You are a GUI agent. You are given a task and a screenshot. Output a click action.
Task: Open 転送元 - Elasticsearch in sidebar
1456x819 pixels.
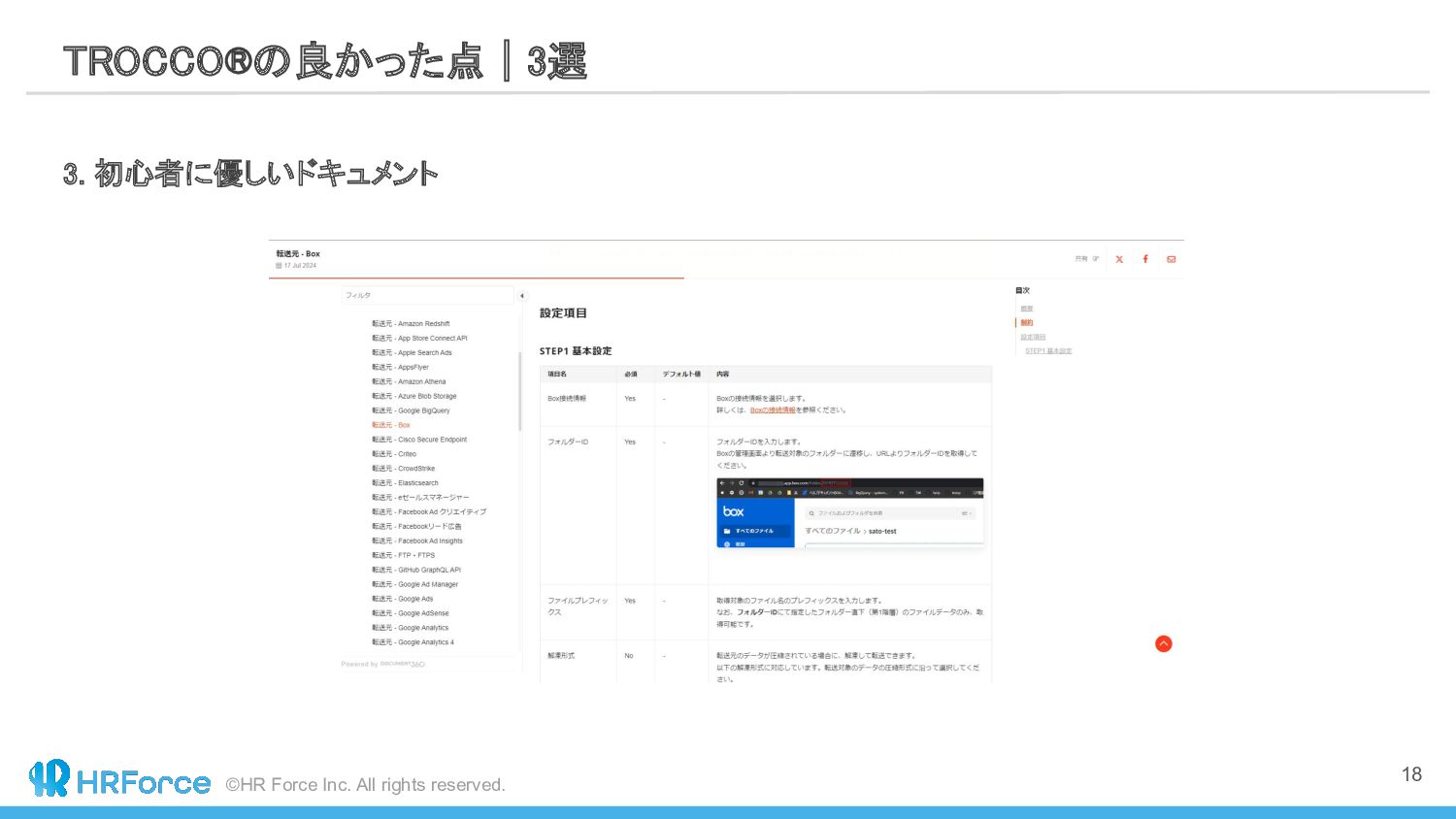pos(405,483)
